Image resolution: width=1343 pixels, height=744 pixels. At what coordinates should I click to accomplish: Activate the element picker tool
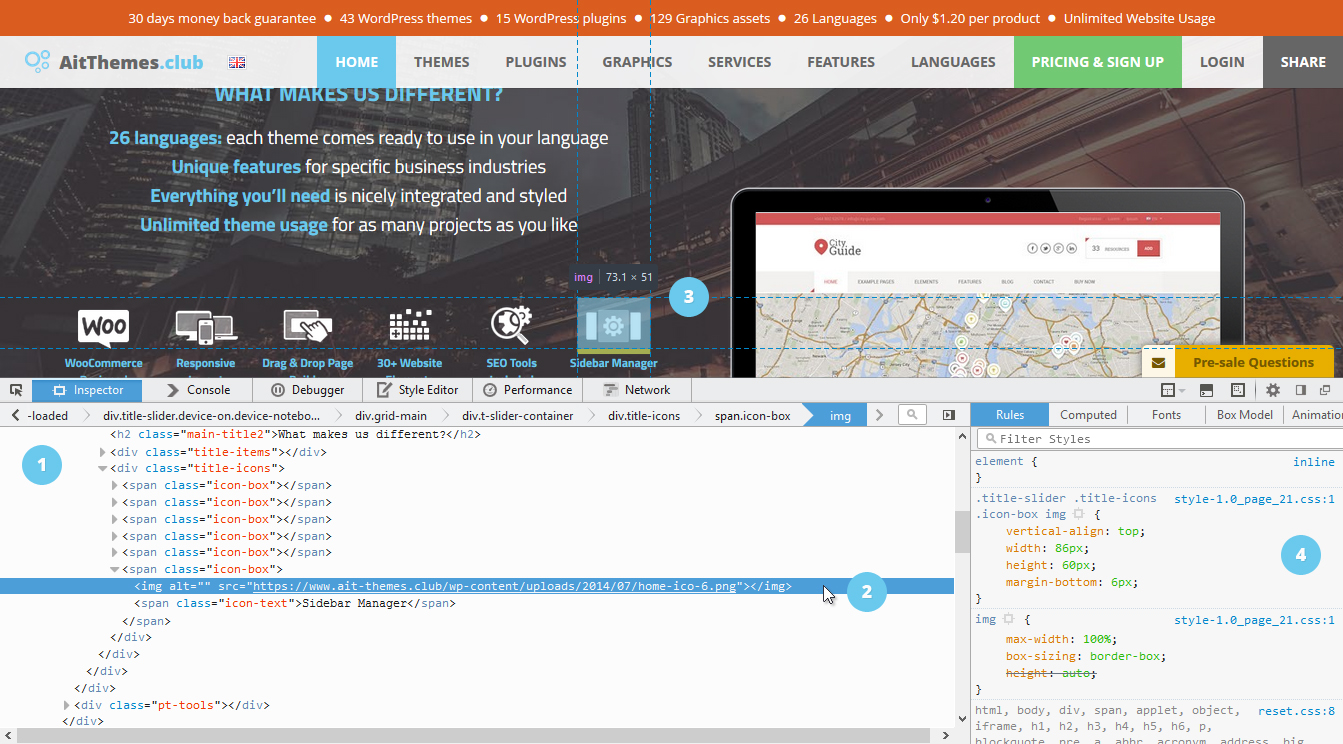(16, 390)
